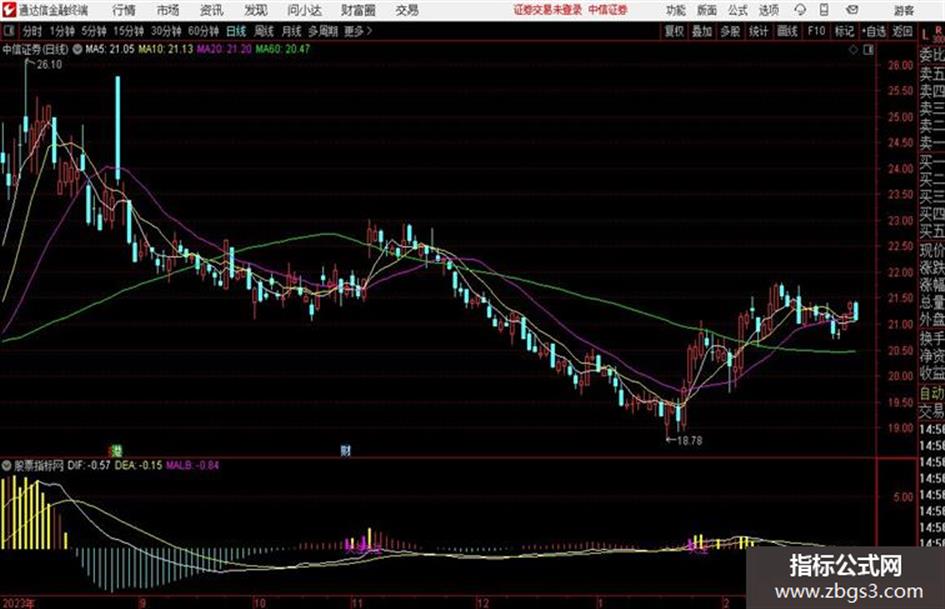Viewport: 945px width, 609px height.
Task: Open the mobile phone icon in title bar
Action: tap(824, 10)
